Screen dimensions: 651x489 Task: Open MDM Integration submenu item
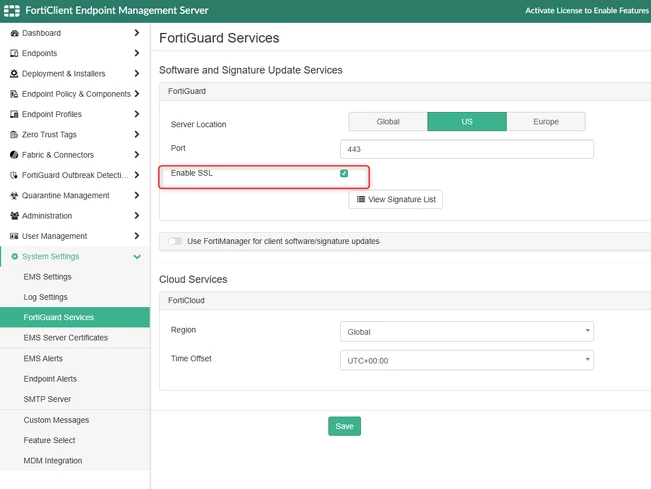tap(75, 461)
